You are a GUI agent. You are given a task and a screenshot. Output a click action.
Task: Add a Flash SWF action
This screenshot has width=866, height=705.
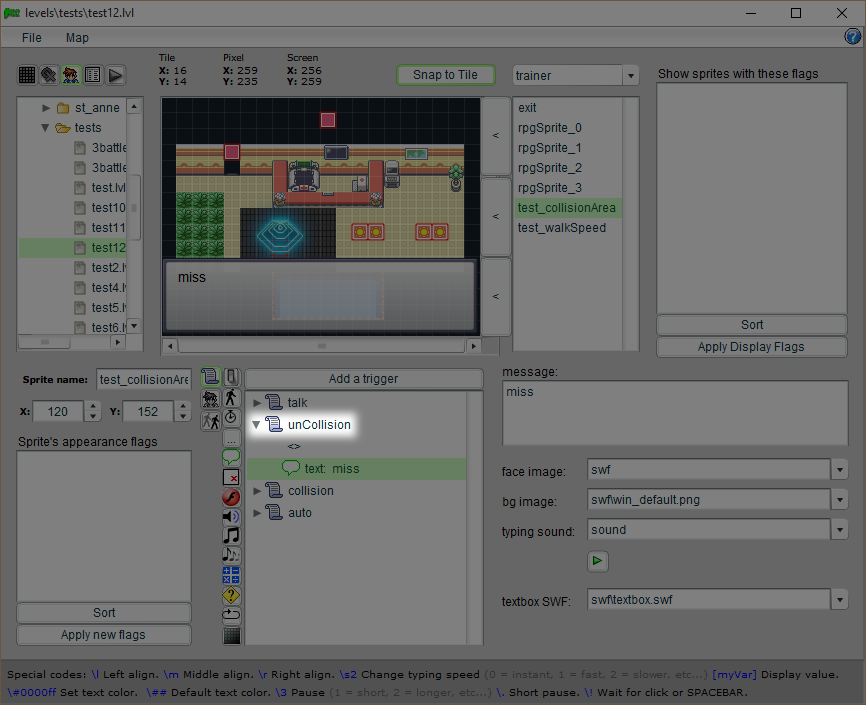click(231, 497)
